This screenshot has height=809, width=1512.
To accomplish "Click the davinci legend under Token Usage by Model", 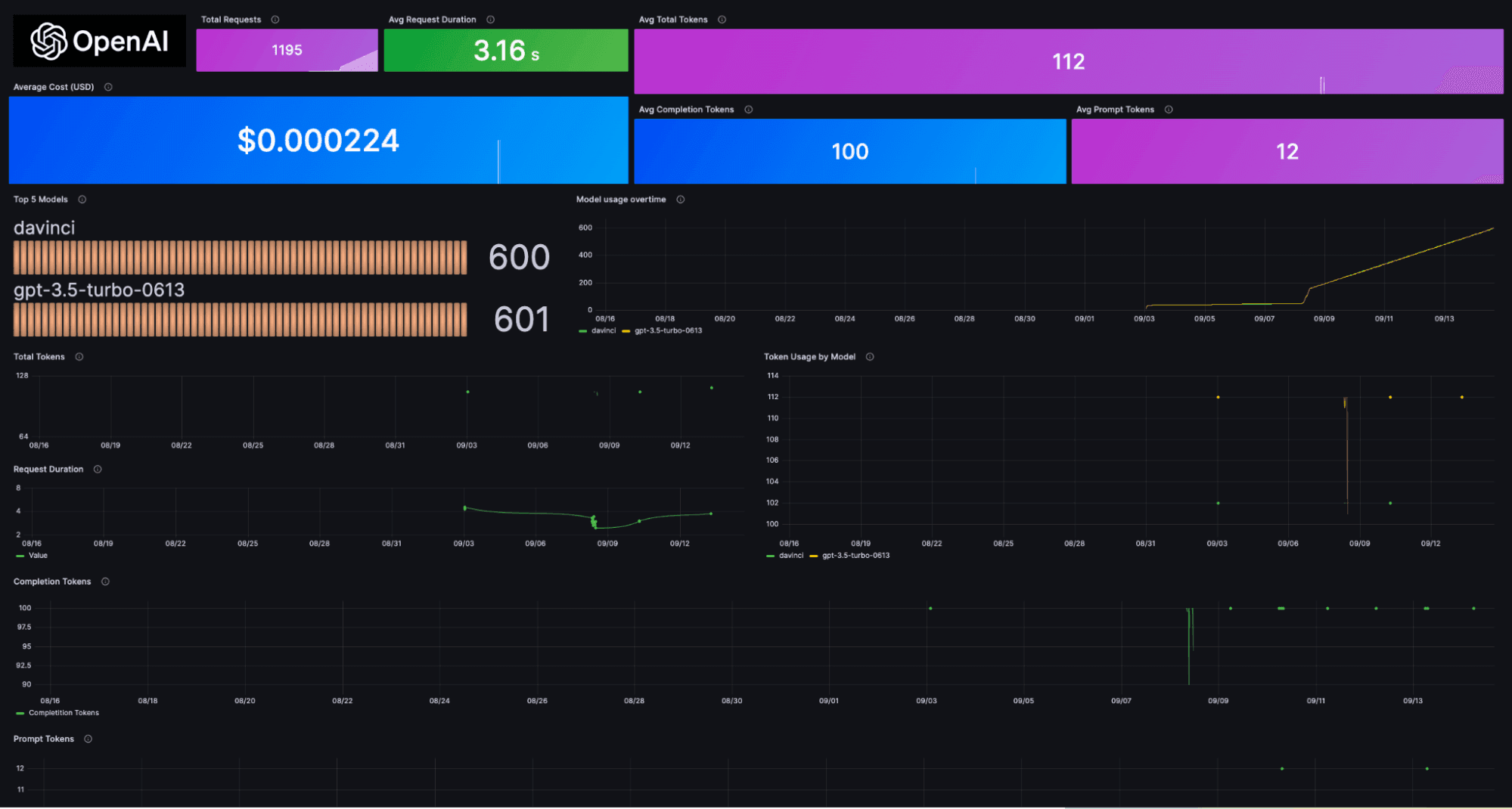I will tap(790, 555).
